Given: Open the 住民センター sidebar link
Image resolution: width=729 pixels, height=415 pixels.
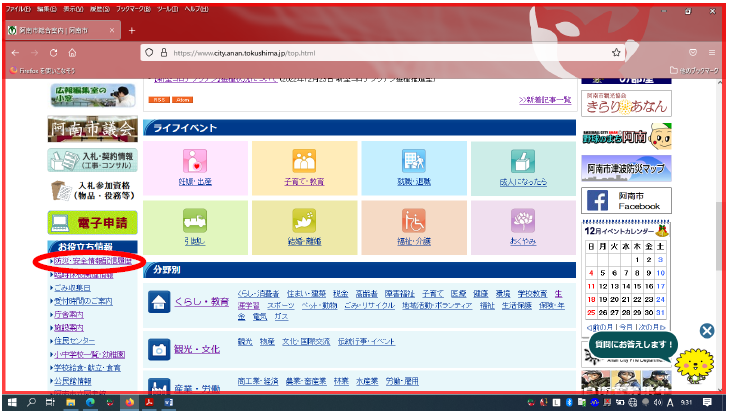Looking at the screenshot, I should point(74,341).
